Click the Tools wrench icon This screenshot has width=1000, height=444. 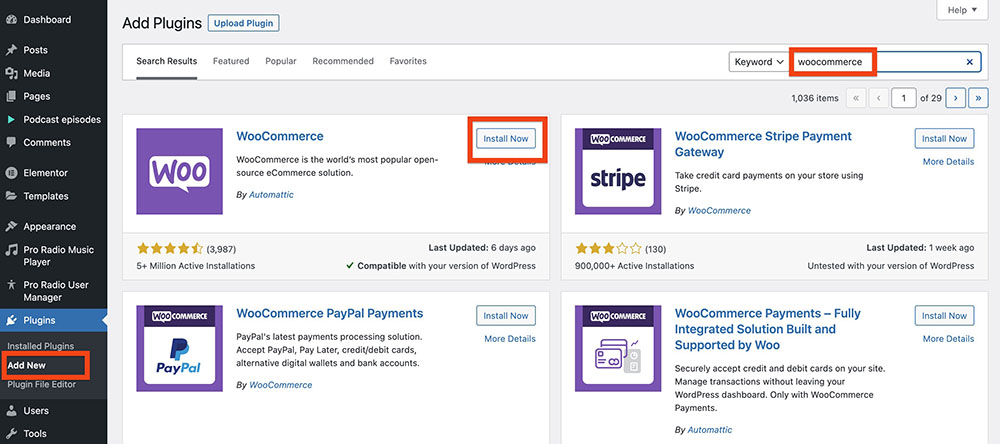pos(11,434)
